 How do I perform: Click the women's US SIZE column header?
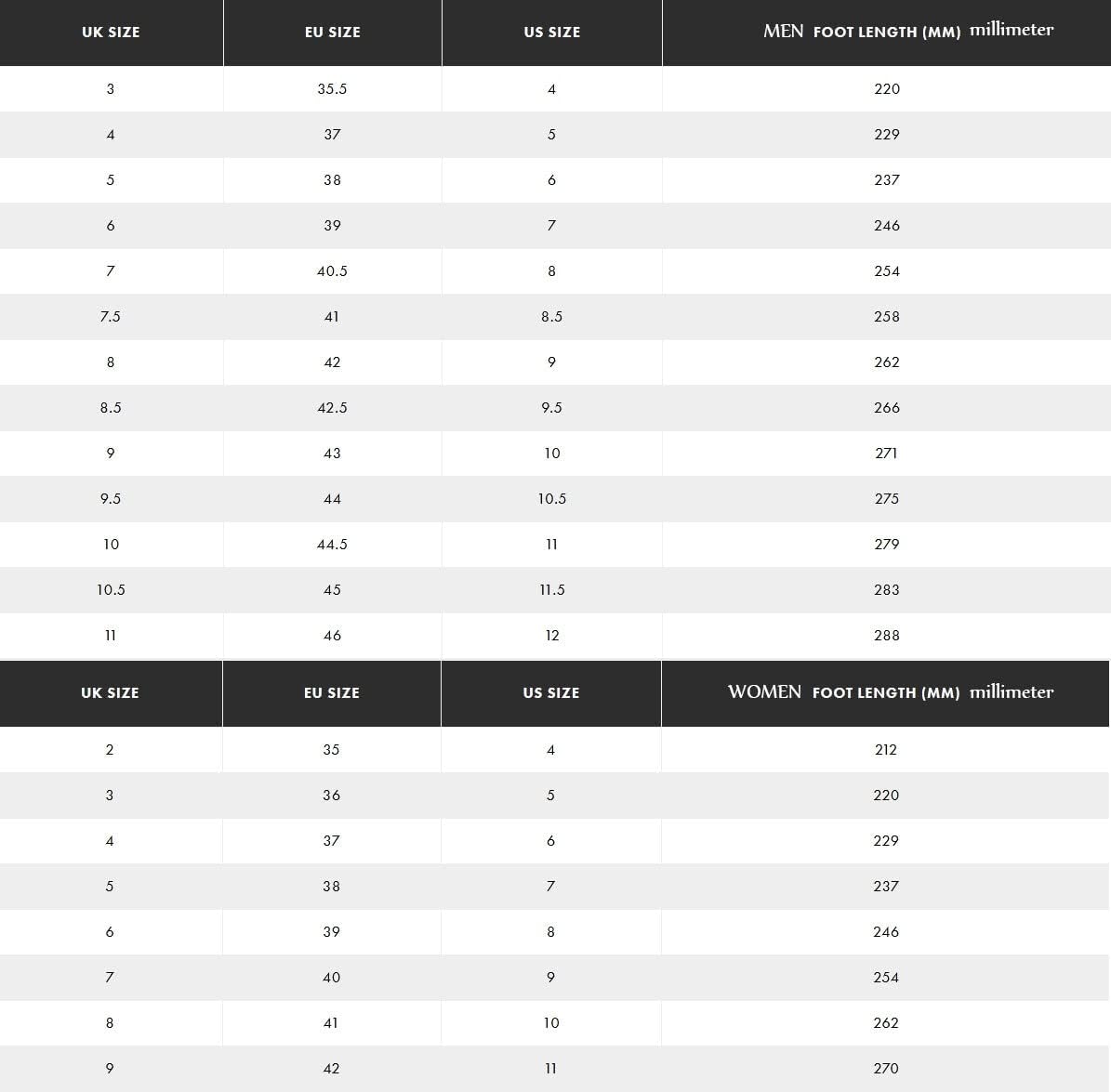[550, 693]
